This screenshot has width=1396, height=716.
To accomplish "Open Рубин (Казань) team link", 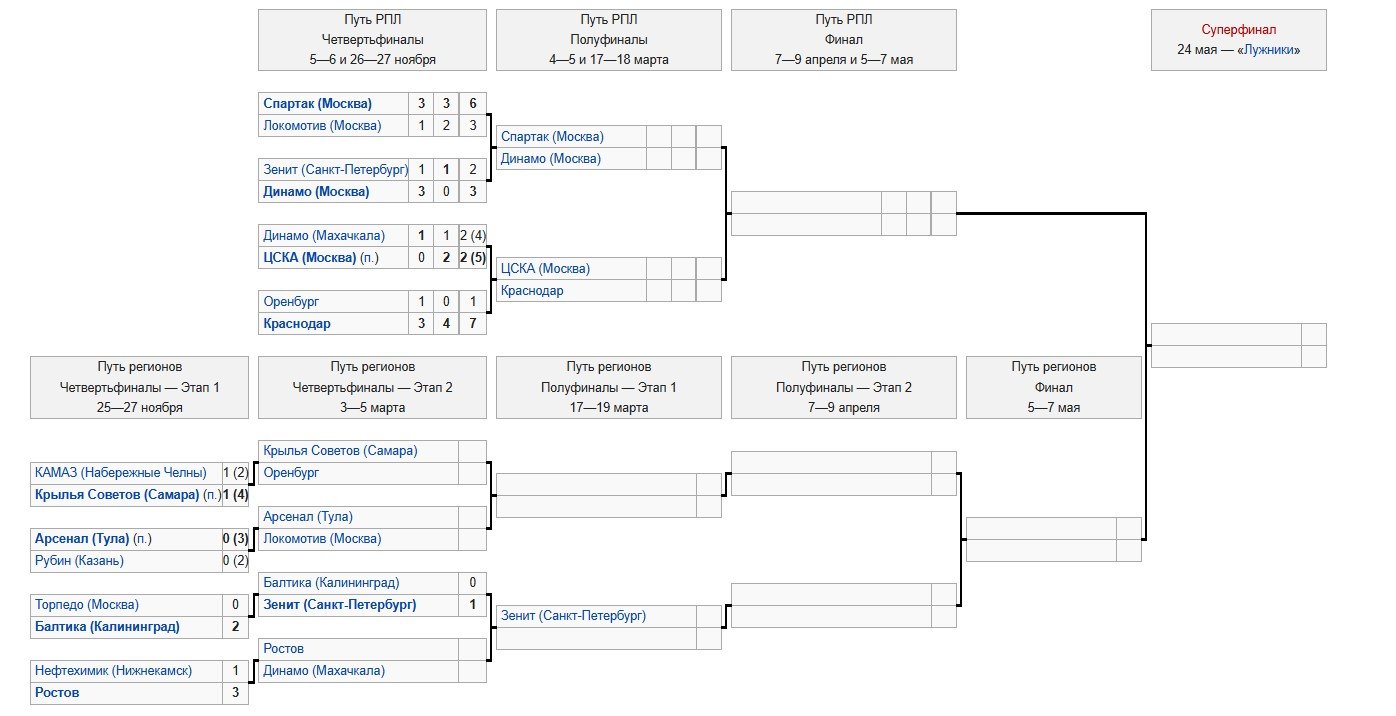I will coord(79,561).
